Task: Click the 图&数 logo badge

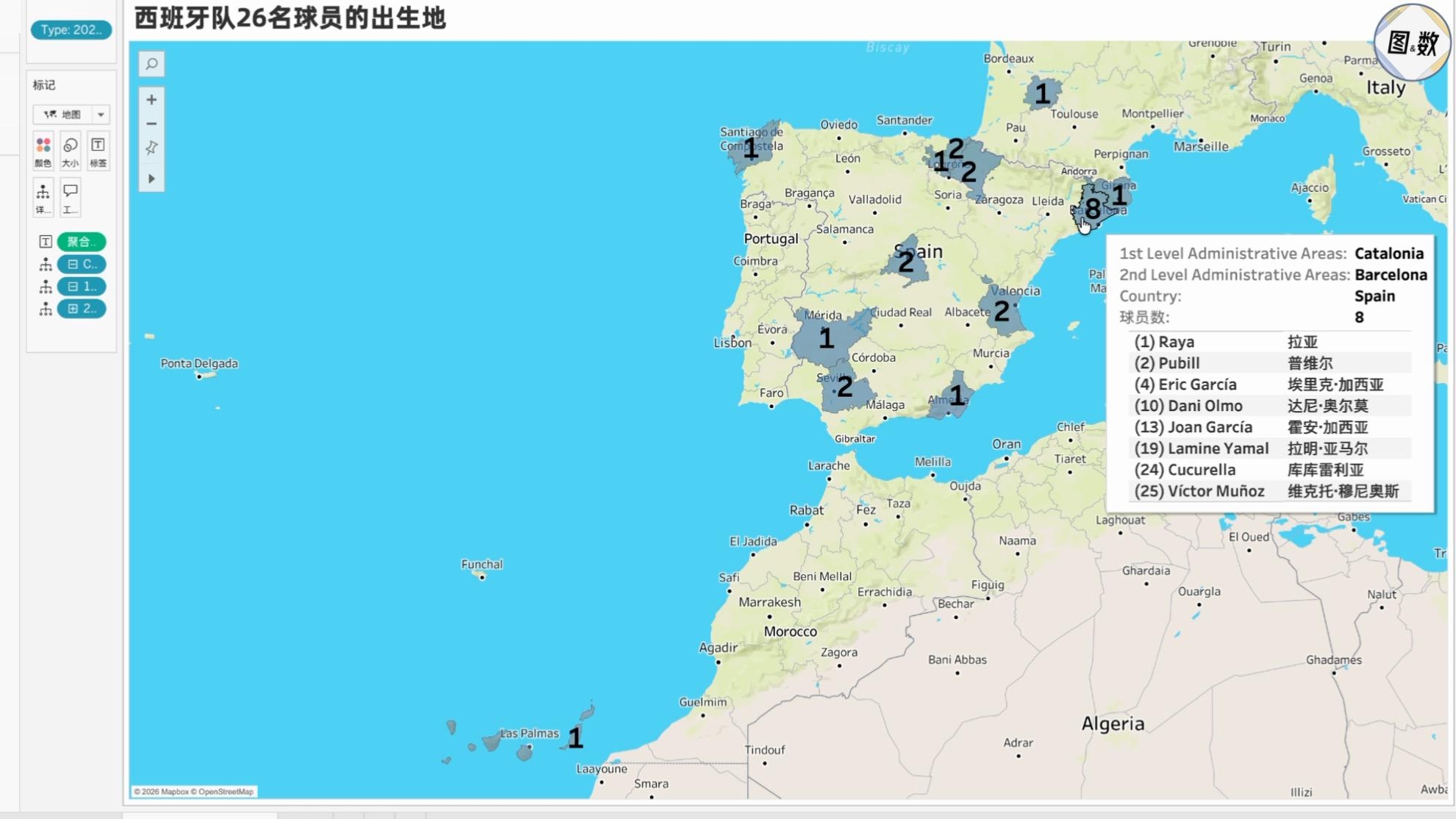Action: click(x=1413, y=43)
